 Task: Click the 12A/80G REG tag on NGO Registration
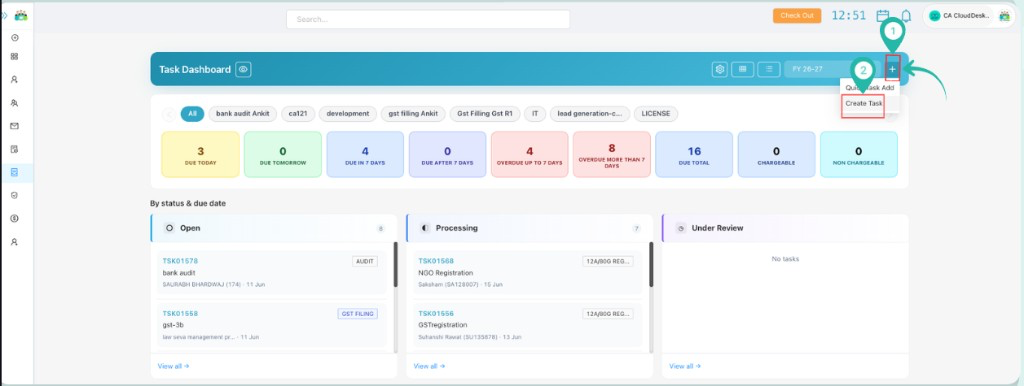[608, 261]
